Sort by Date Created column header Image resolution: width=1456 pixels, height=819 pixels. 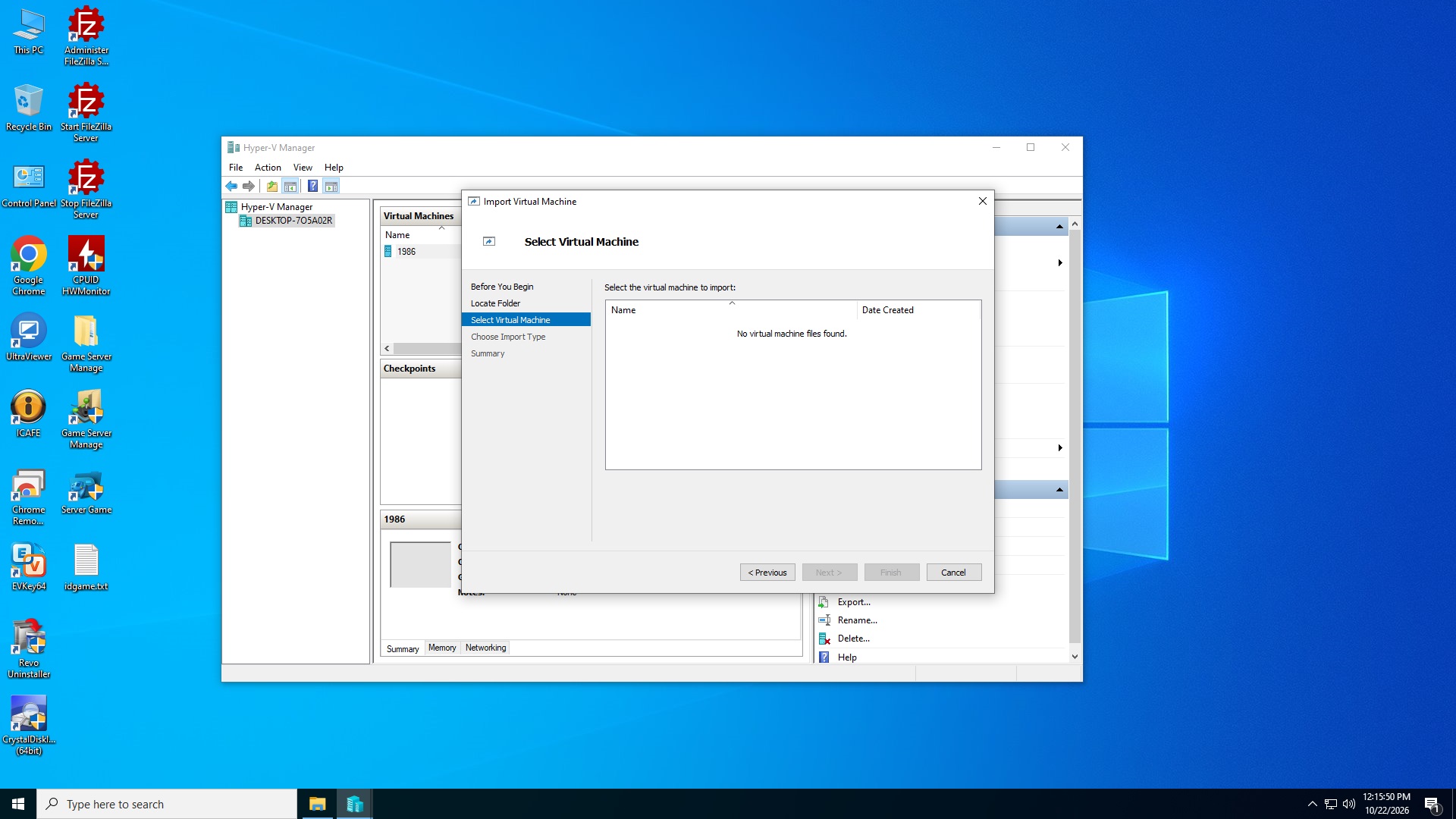tap(918, 310)
